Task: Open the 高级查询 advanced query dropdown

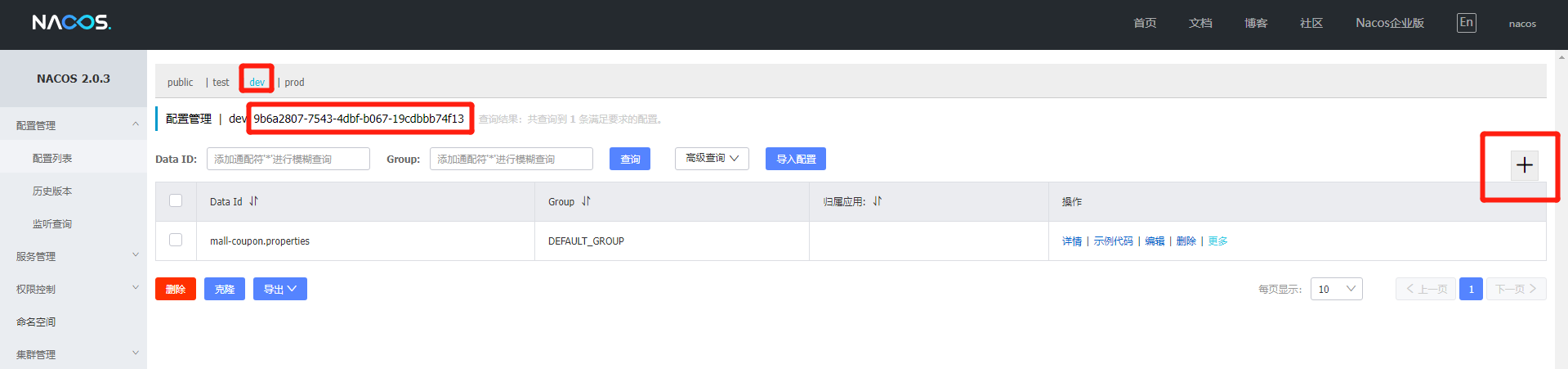Action: [x=712, y=159]
